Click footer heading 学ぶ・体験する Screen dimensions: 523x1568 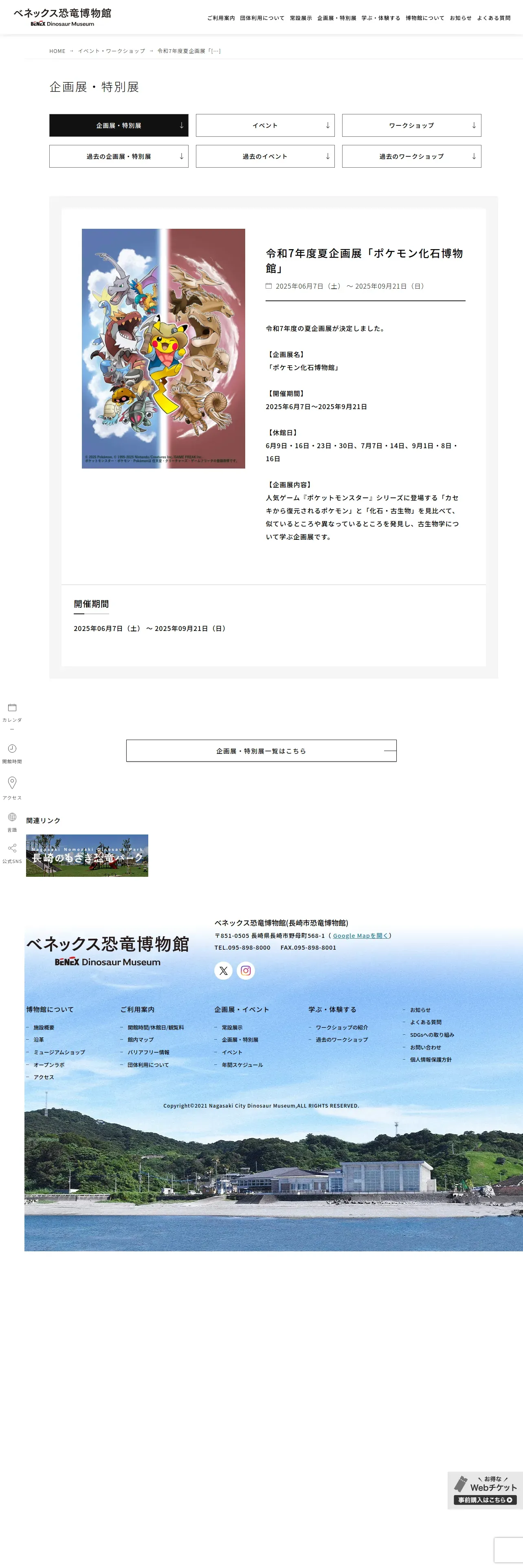tap(332, 1009)
